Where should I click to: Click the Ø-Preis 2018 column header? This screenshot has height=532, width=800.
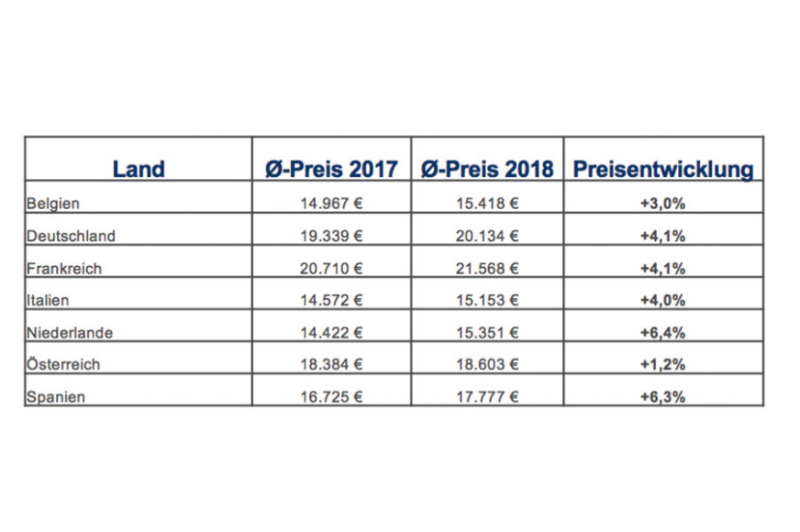486,170
